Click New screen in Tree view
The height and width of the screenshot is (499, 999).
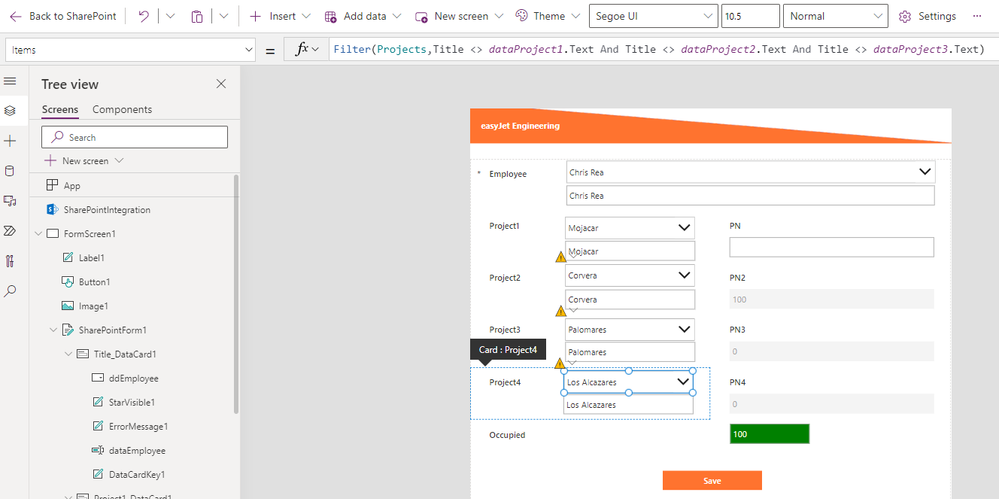(x=83, y=161)
